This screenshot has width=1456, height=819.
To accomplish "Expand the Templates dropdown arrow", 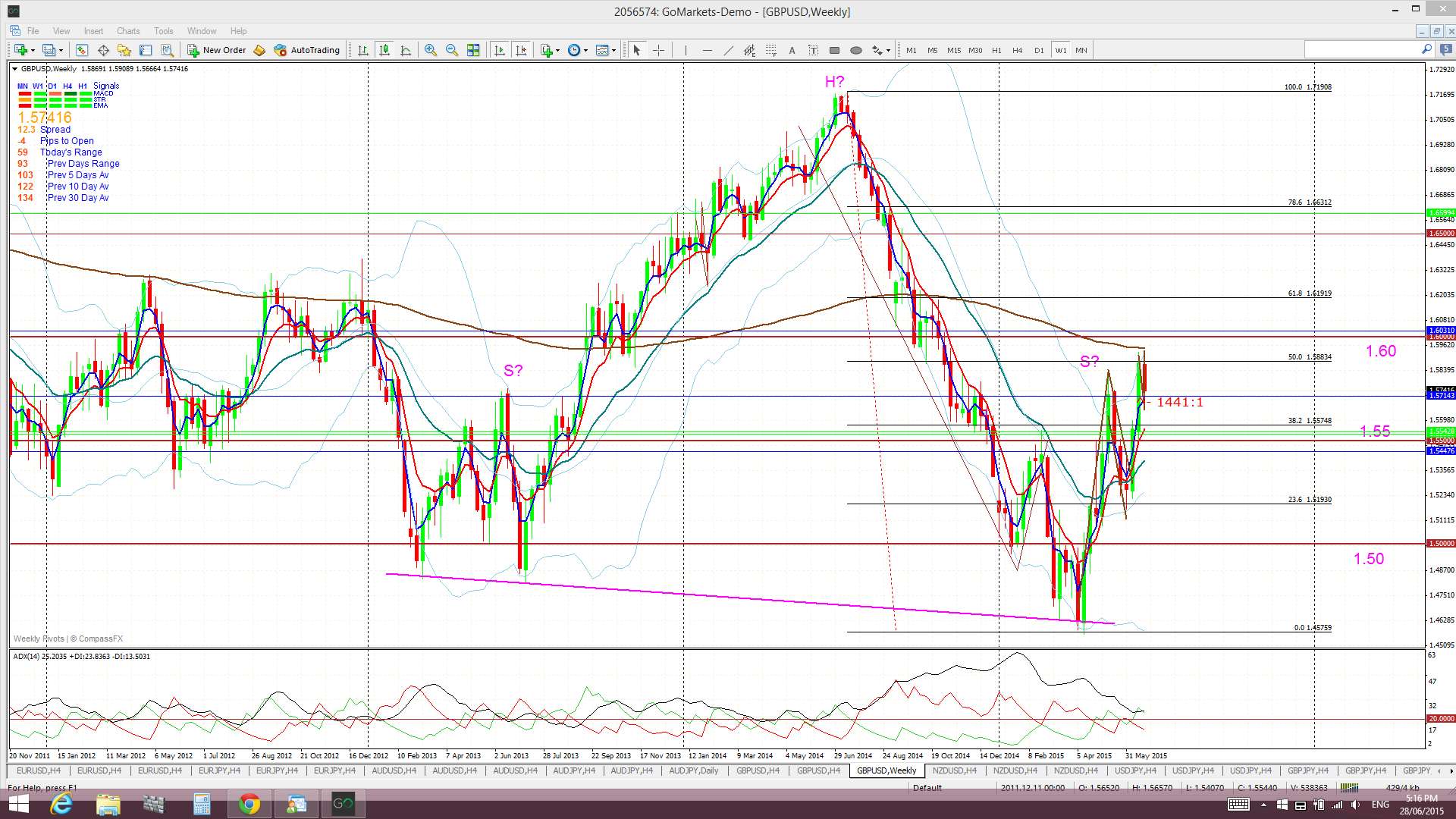I will tap(614, 50).
